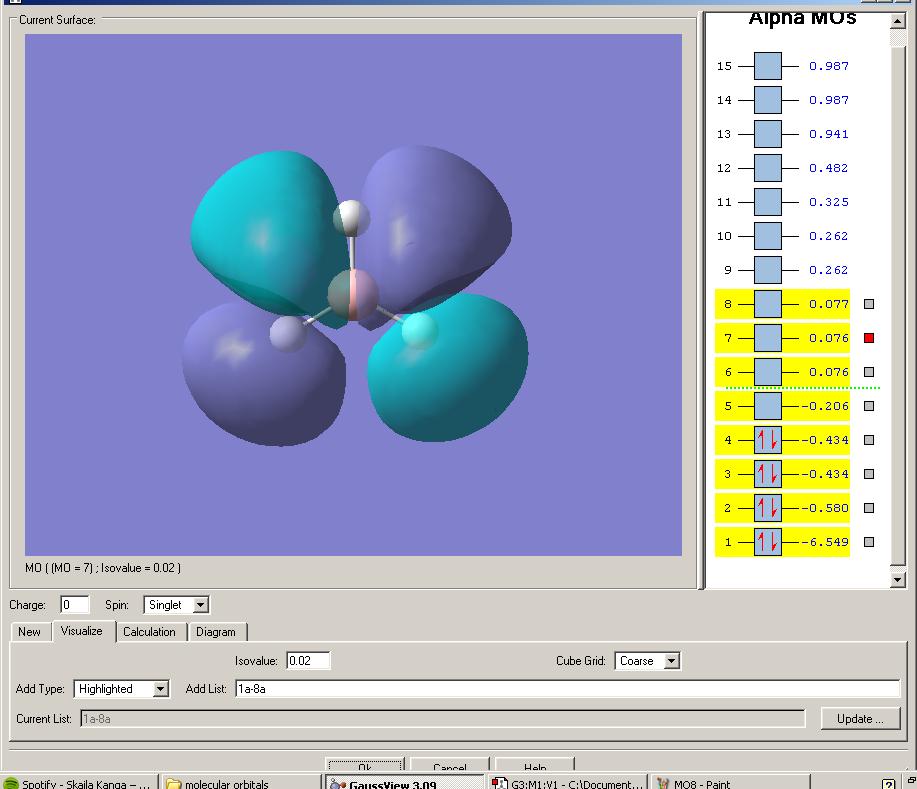Image resolution: width=917 pixels, height=789 pixels.
Task: Toggle the red marker for MO 7
Action: click(x=869, y=338)
